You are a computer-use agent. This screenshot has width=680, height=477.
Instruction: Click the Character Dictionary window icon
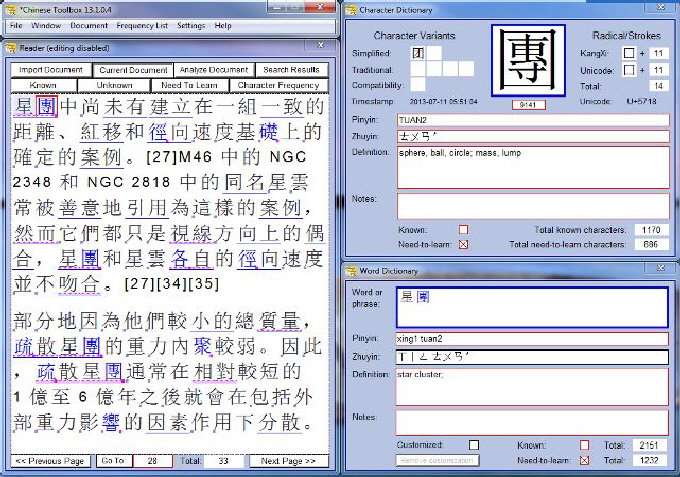(x=349, y=11)
